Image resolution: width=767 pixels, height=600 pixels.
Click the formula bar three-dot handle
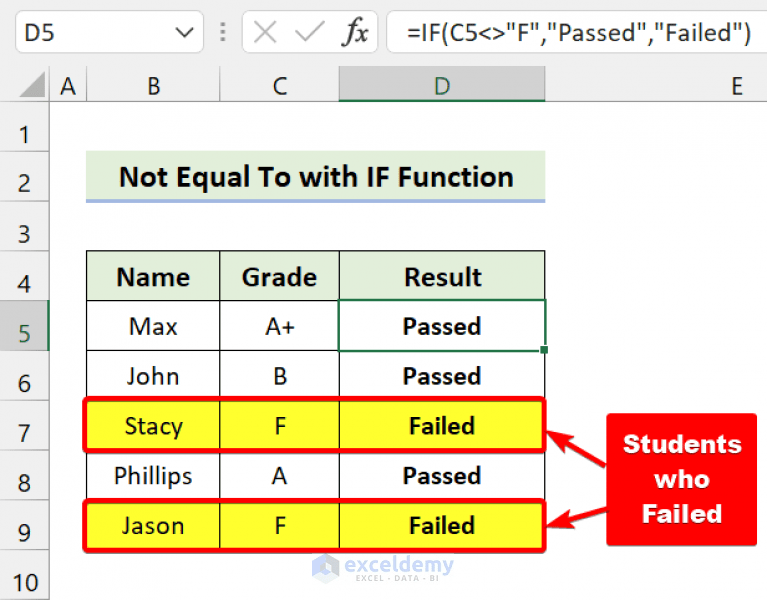point(223,32)
